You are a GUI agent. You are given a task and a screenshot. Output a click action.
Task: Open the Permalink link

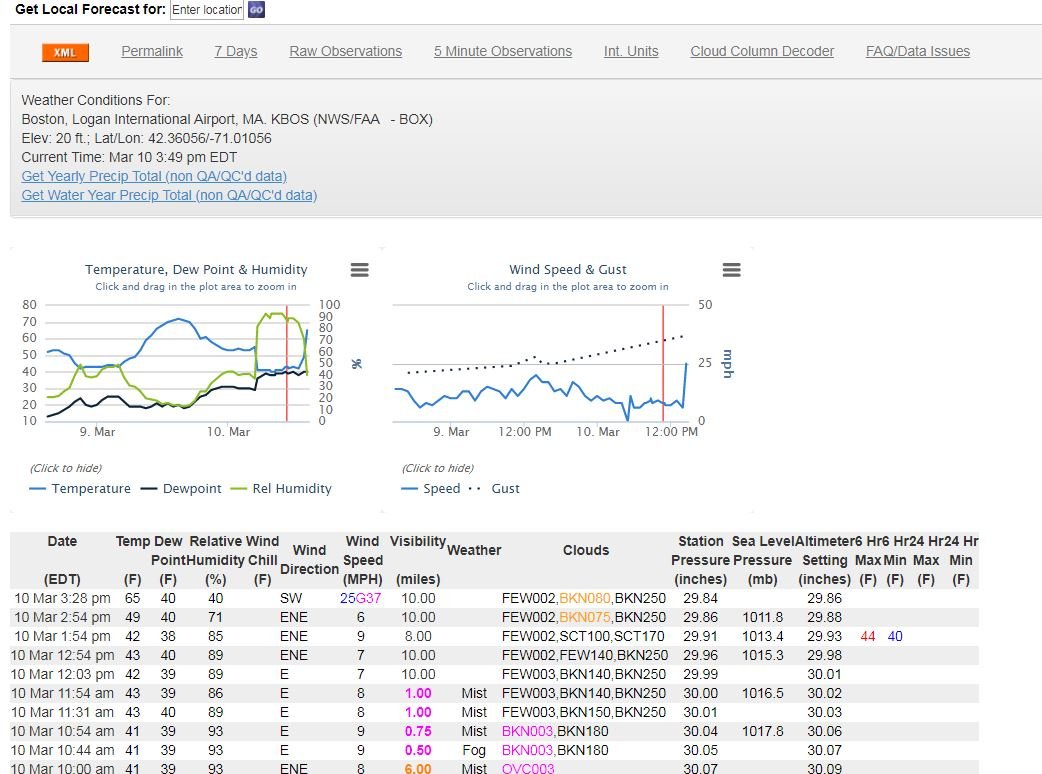tap(152, 51)
